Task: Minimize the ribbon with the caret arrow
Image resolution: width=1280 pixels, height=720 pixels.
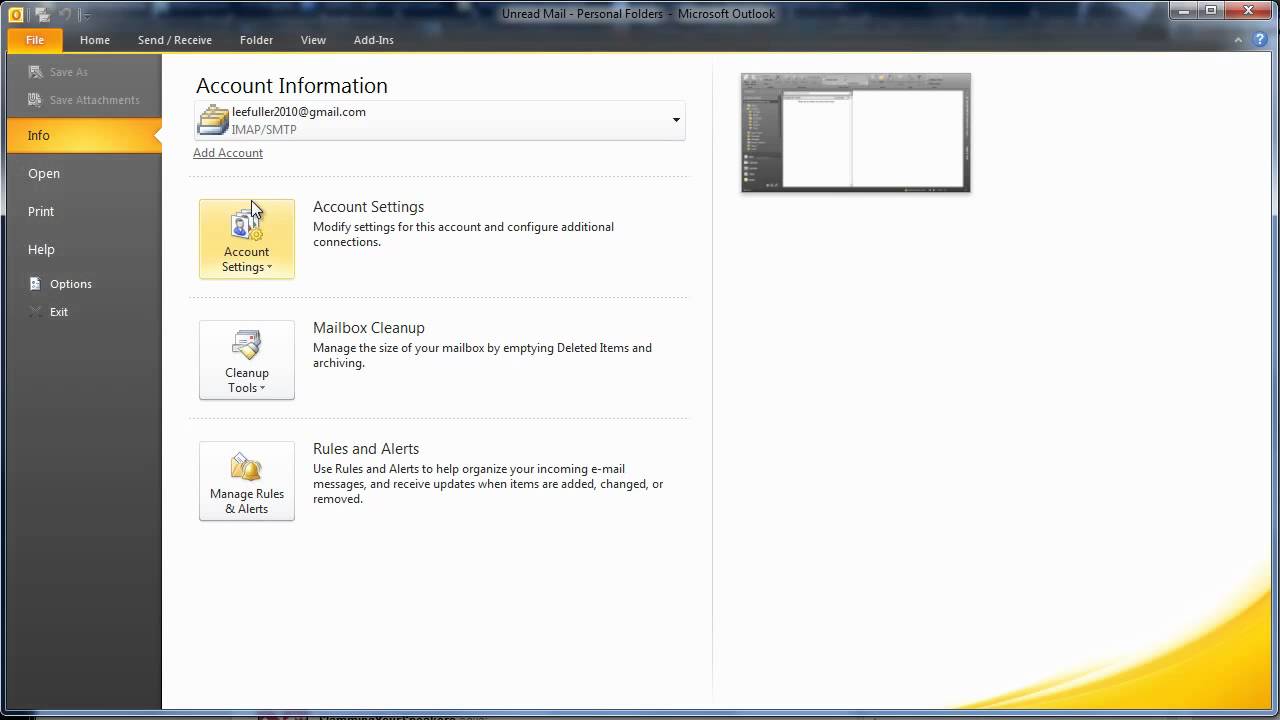Action: (x=1239, y=40)
